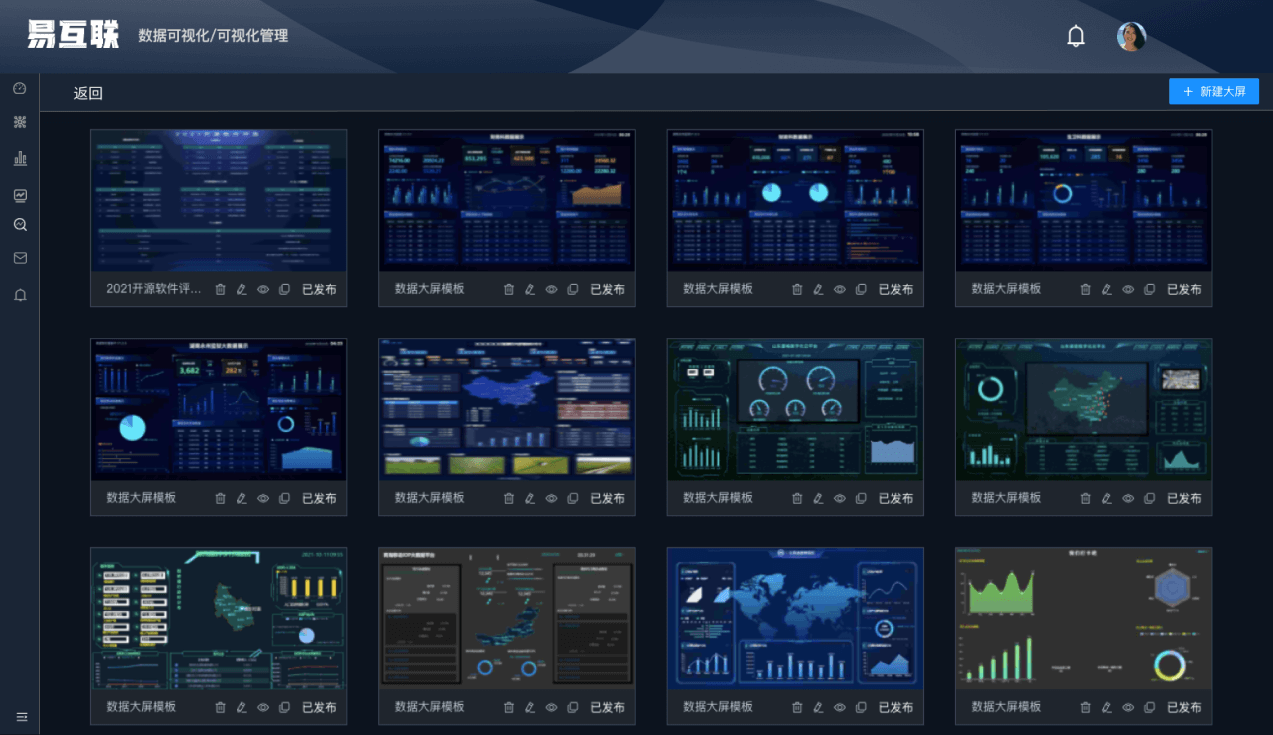Click the 数据可视化/可视化管理 breadcrumb

tap(213, 36)
